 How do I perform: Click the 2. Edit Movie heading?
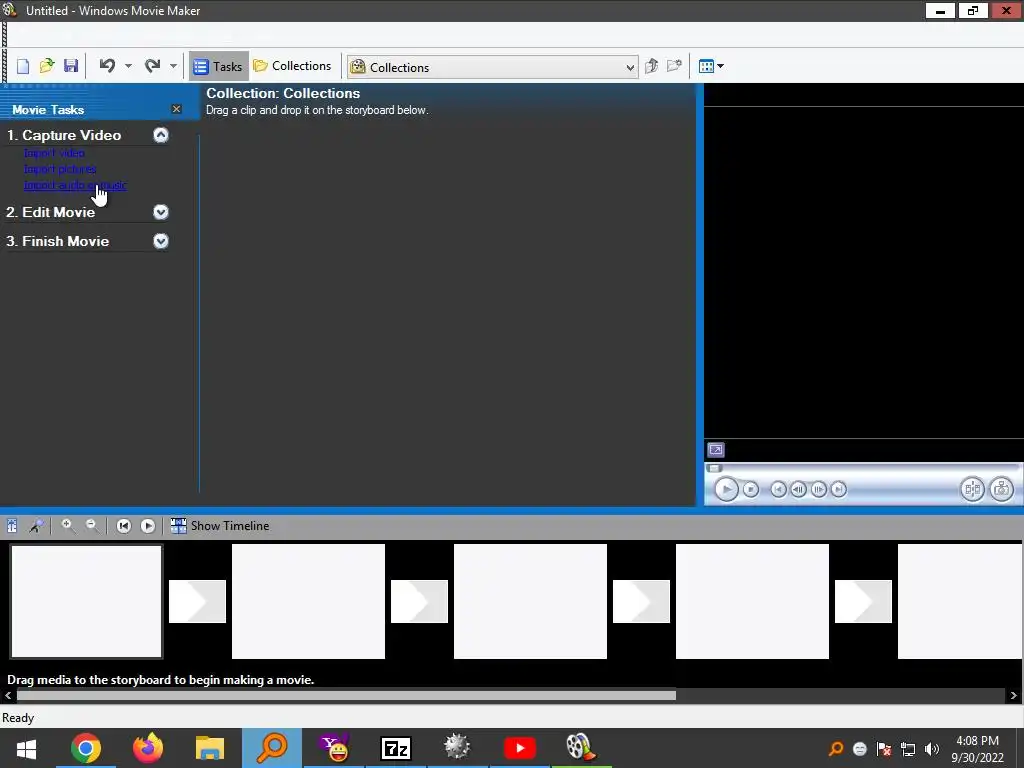tap(51, 212)
